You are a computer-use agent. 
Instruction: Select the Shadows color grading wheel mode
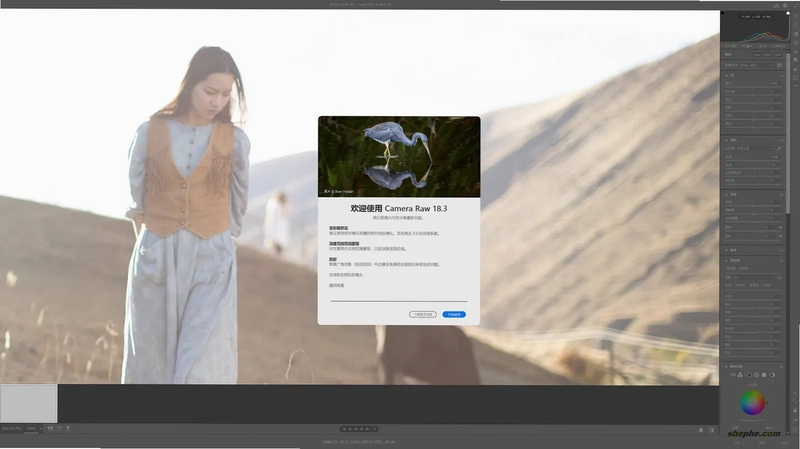tap(749, 375)
